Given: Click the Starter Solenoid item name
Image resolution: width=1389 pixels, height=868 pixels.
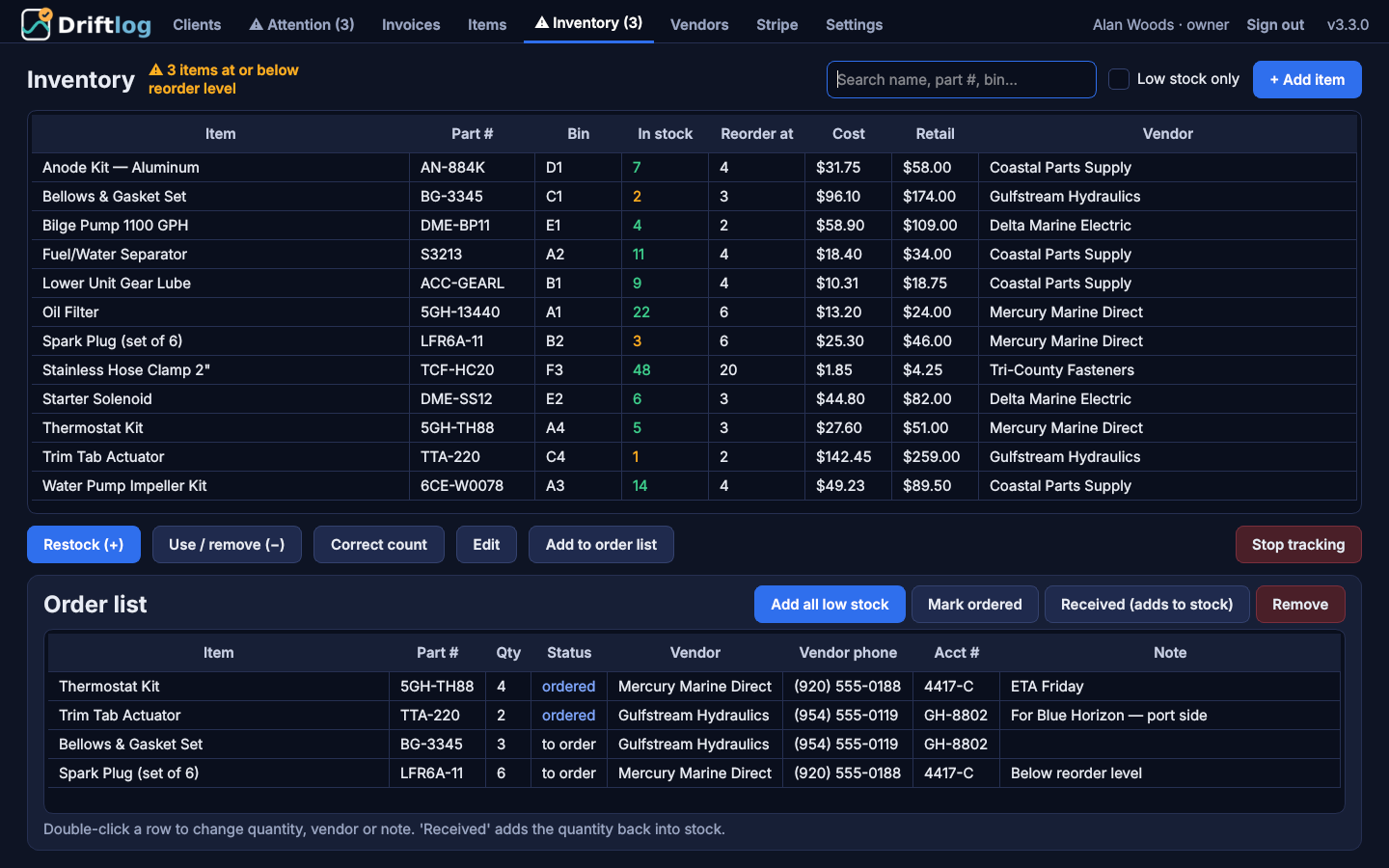Looking at the screenshot, I should coord(97,398).
